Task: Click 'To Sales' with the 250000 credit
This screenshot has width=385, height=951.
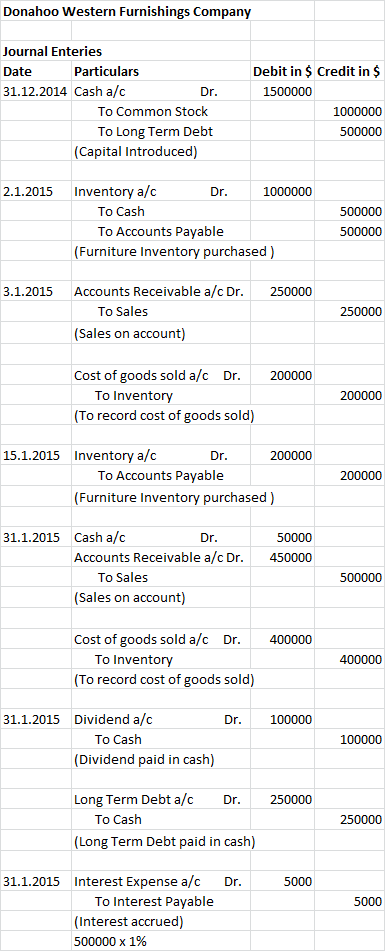Action: [122, 312]
